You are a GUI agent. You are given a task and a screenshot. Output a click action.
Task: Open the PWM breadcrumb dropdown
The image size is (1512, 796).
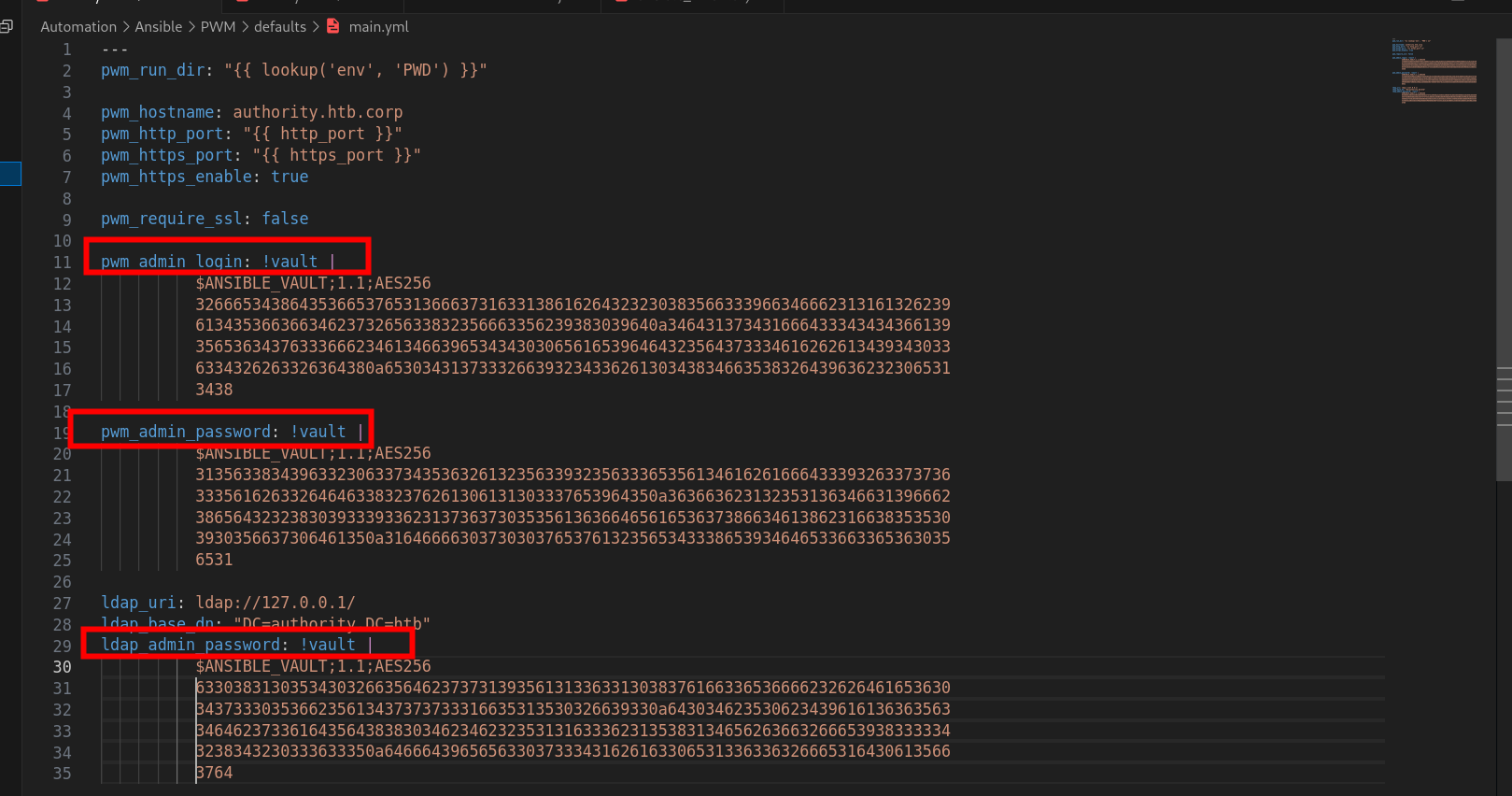[x=218, y=26]
